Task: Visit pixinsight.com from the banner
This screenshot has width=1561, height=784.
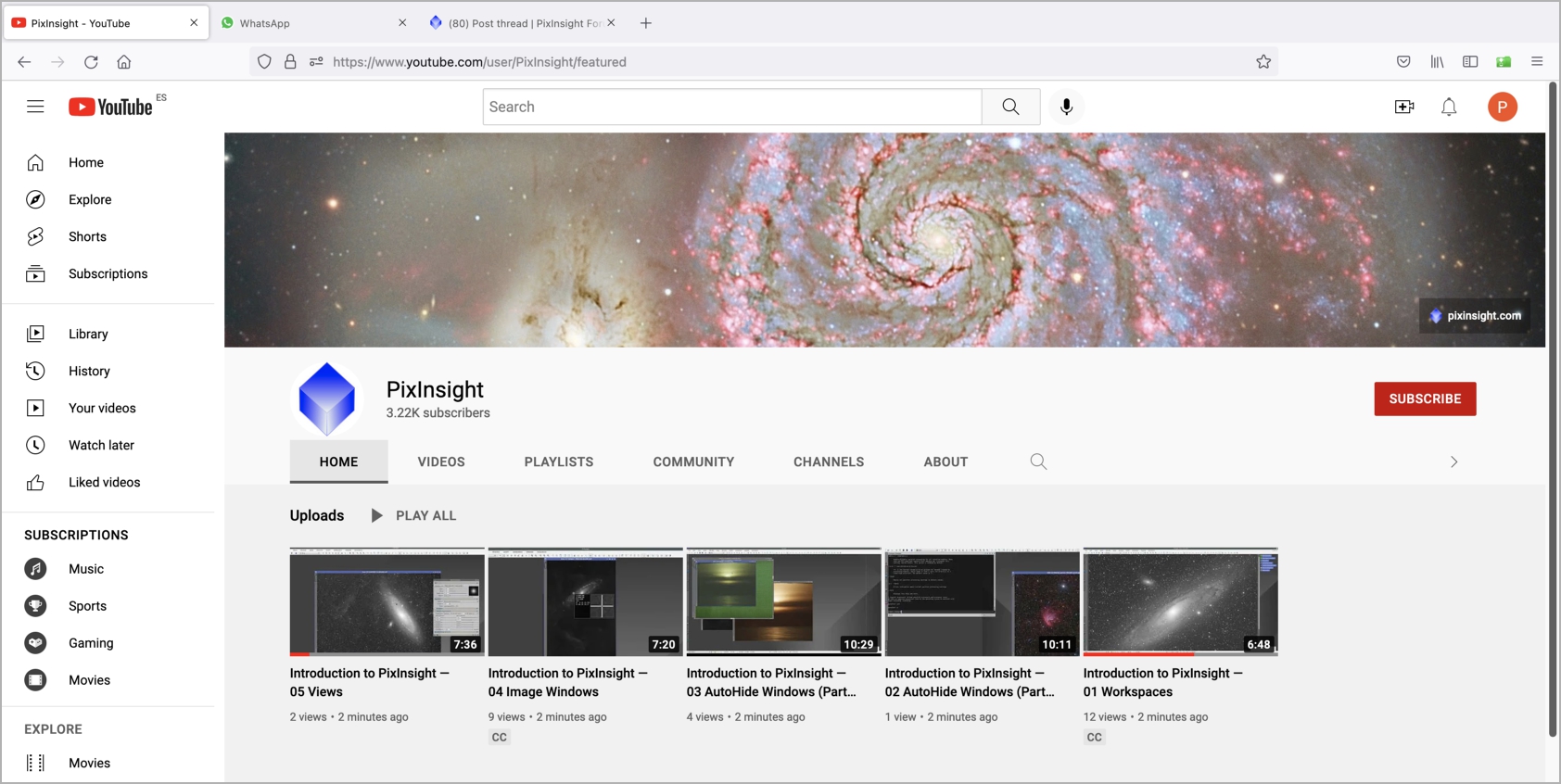Action: pyautogui.click(x=1475, y=316)
